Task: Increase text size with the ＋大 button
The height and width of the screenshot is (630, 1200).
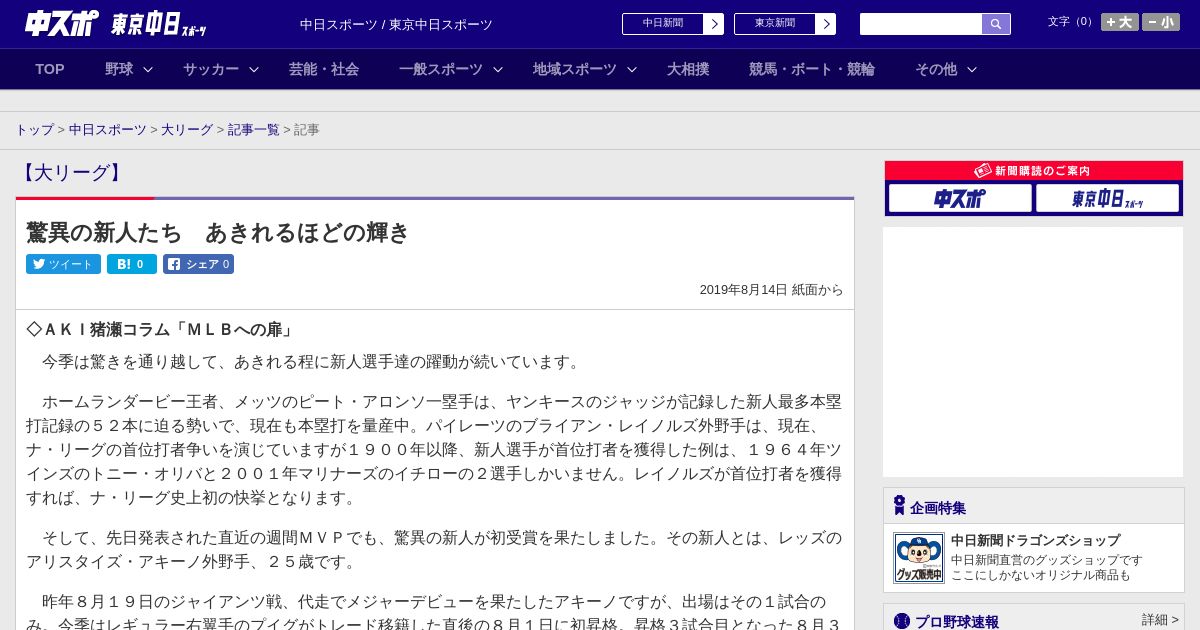Action: pos(1120,22)
